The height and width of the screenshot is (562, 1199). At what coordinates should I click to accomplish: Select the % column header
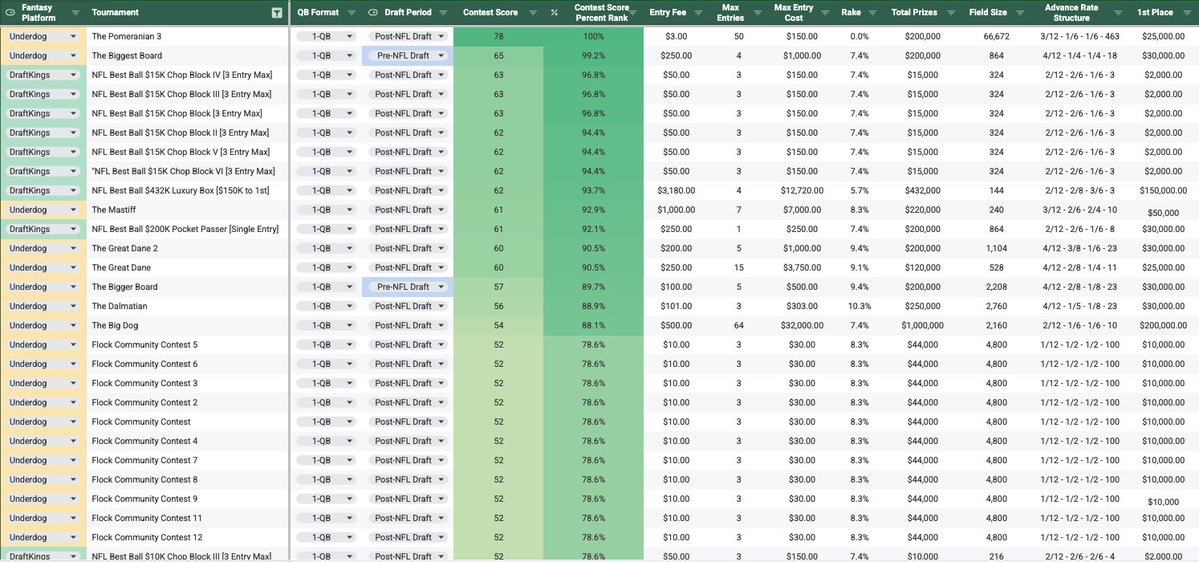tap(554, 12)
